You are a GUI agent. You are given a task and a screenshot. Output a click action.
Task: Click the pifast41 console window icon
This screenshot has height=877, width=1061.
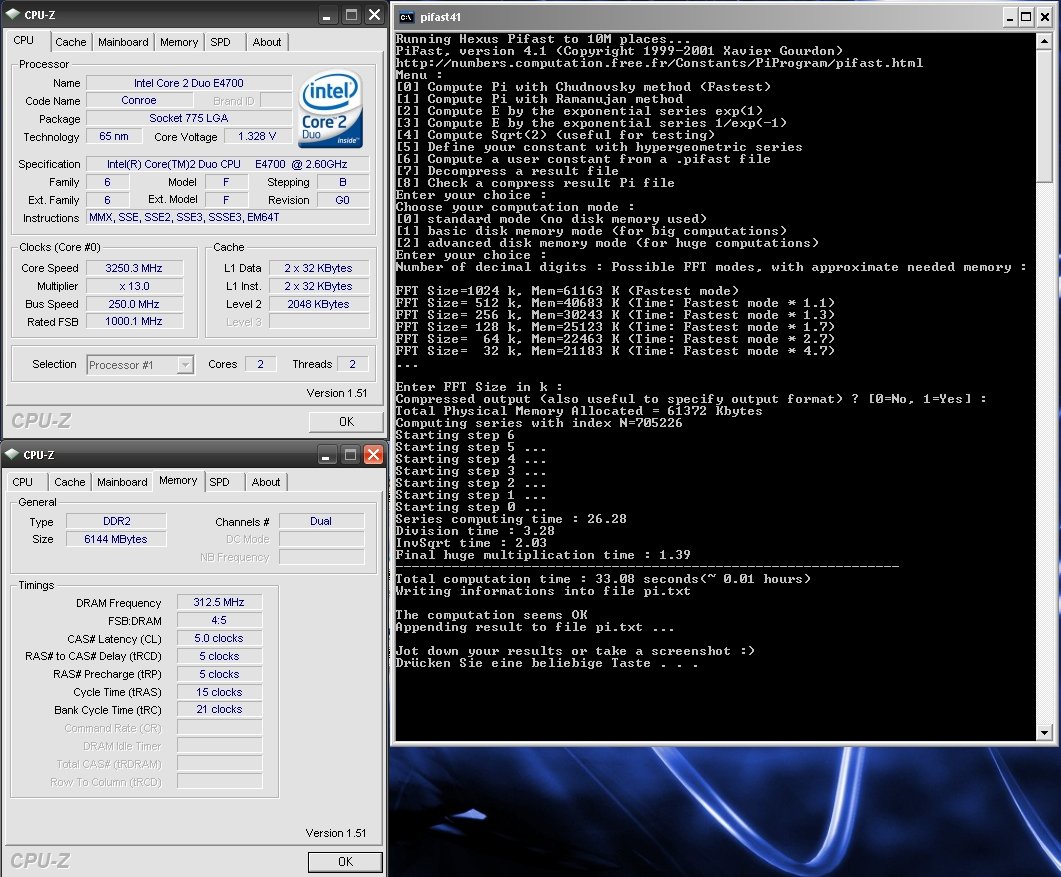pyautogui.click(x=407, y=17)
